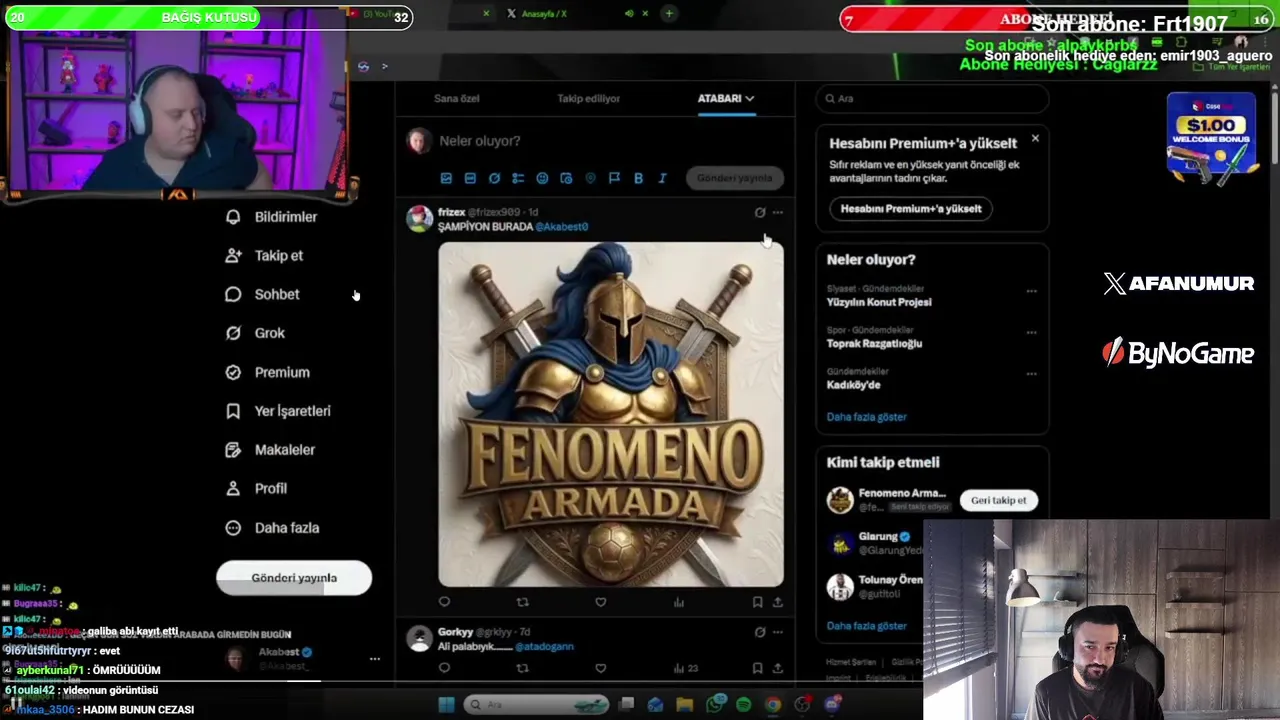This screenshot has width=1280, height=720.
Task: Bookmark the Gorkyy post
Action: pyautogui.click(x=757, y=668)
